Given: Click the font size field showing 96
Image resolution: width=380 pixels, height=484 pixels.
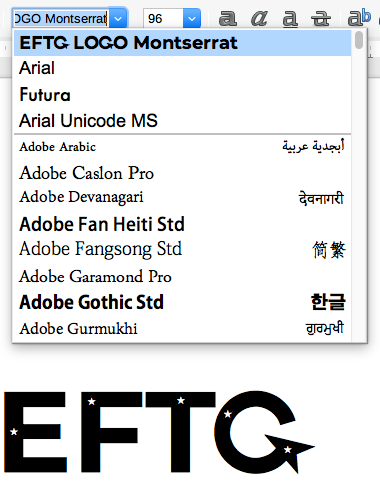Looking at the screenshot, I should (x=163, y=19).
